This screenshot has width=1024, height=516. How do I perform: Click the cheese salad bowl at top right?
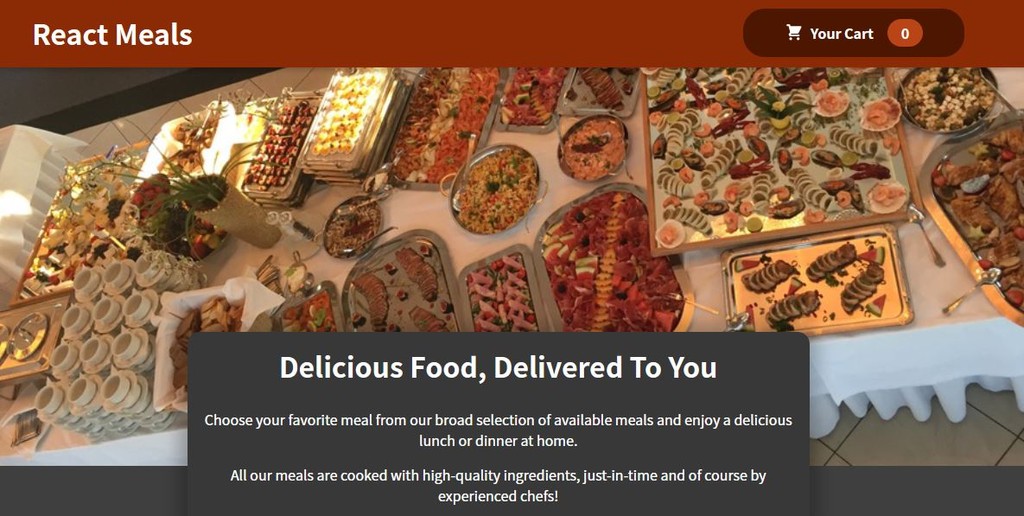click(x=947, y=97)
